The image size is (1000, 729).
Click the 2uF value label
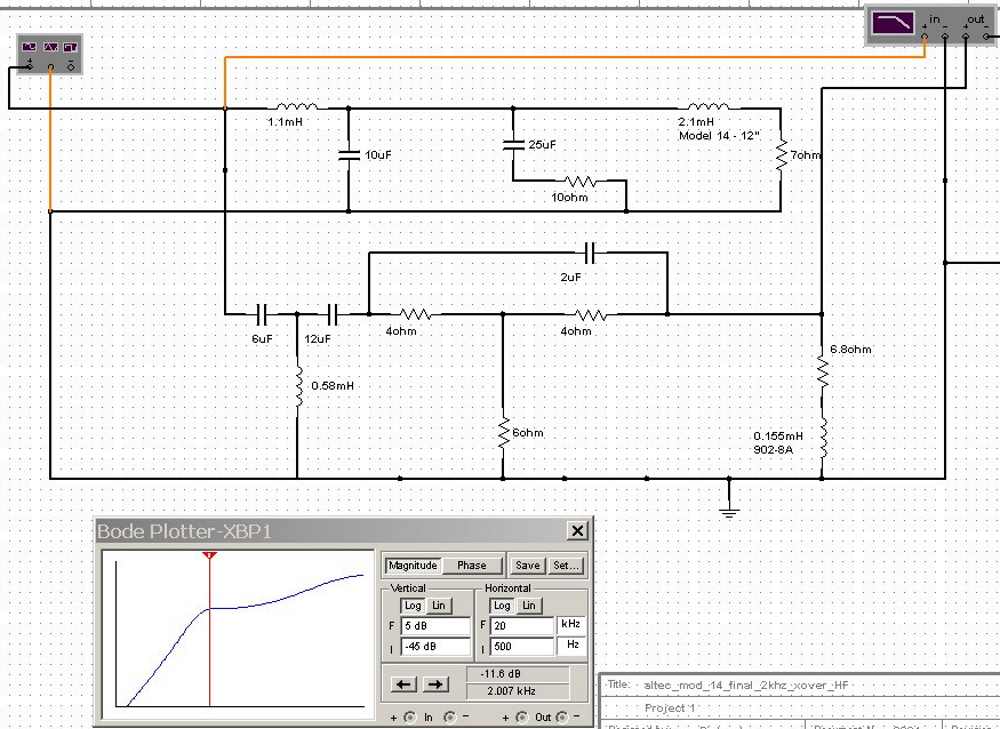coord(571,277)
